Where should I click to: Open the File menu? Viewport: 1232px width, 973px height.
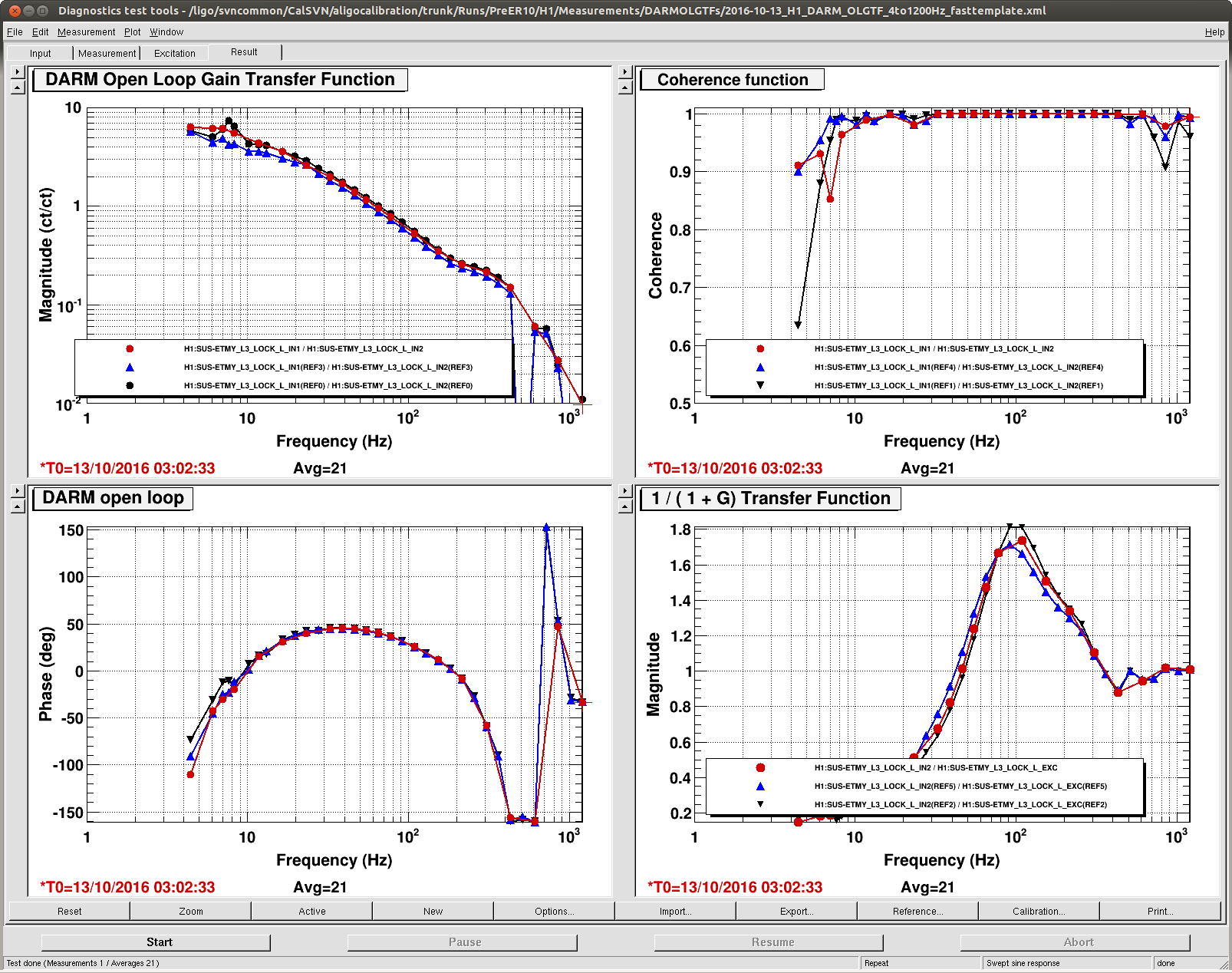(15, 32)
